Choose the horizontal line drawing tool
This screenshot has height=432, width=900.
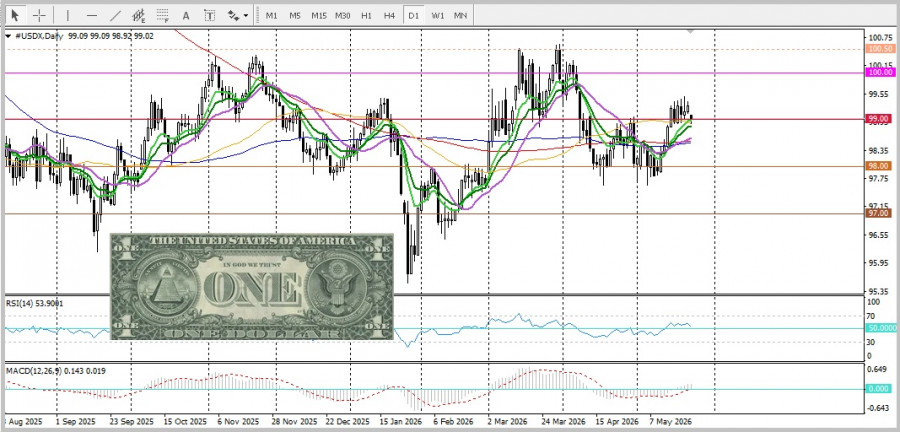(92, 15)
